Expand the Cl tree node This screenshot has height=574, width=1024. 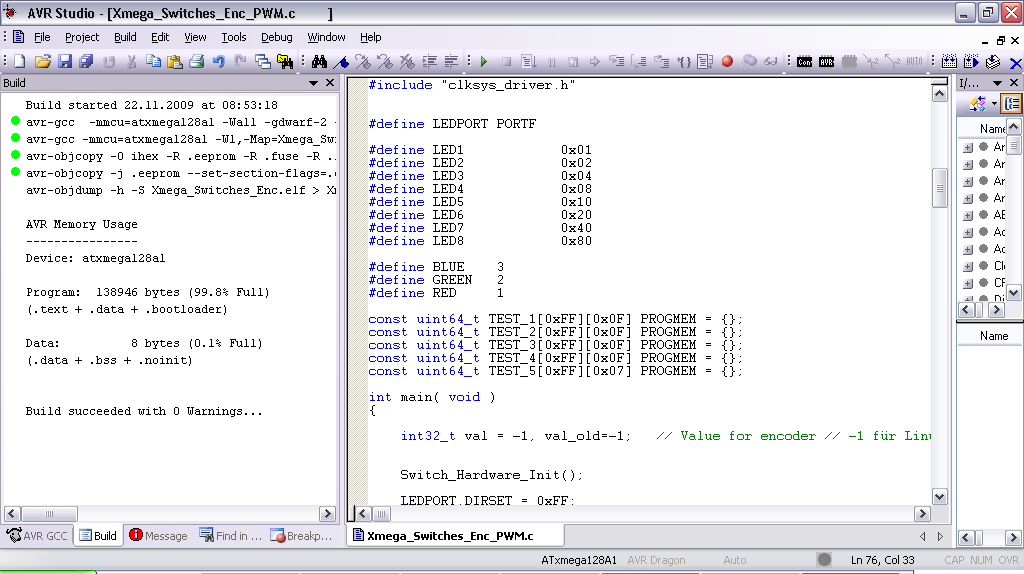point(968,266)
